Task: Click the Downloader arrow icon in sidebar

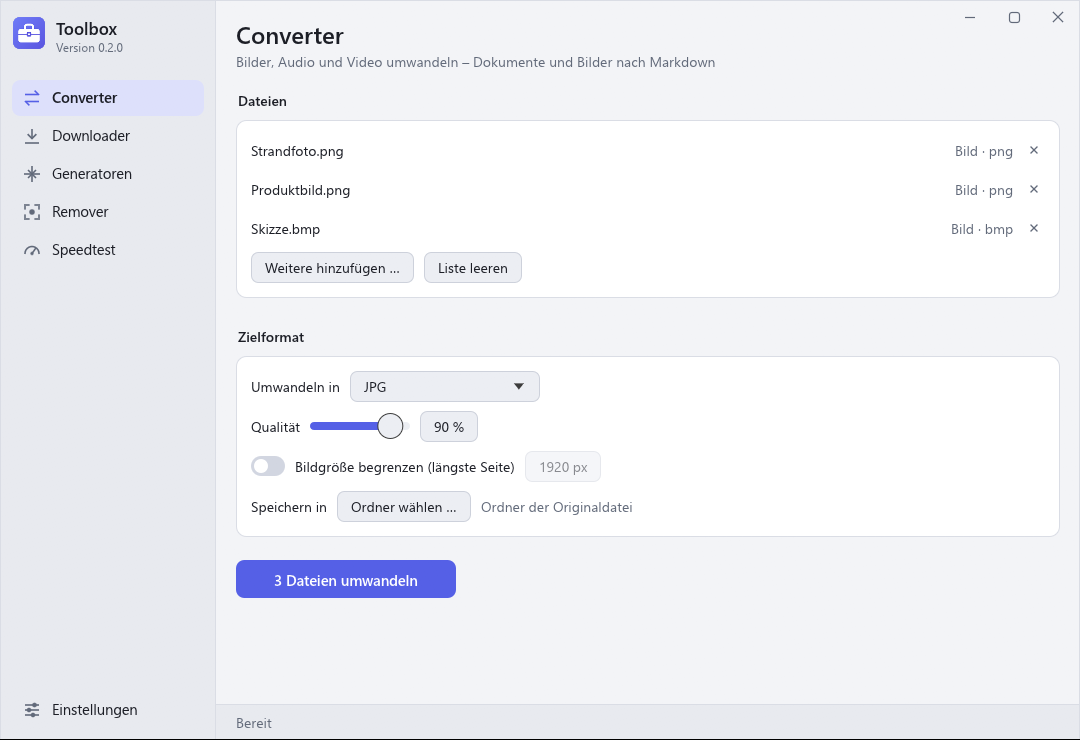Action: click(32, 136)
